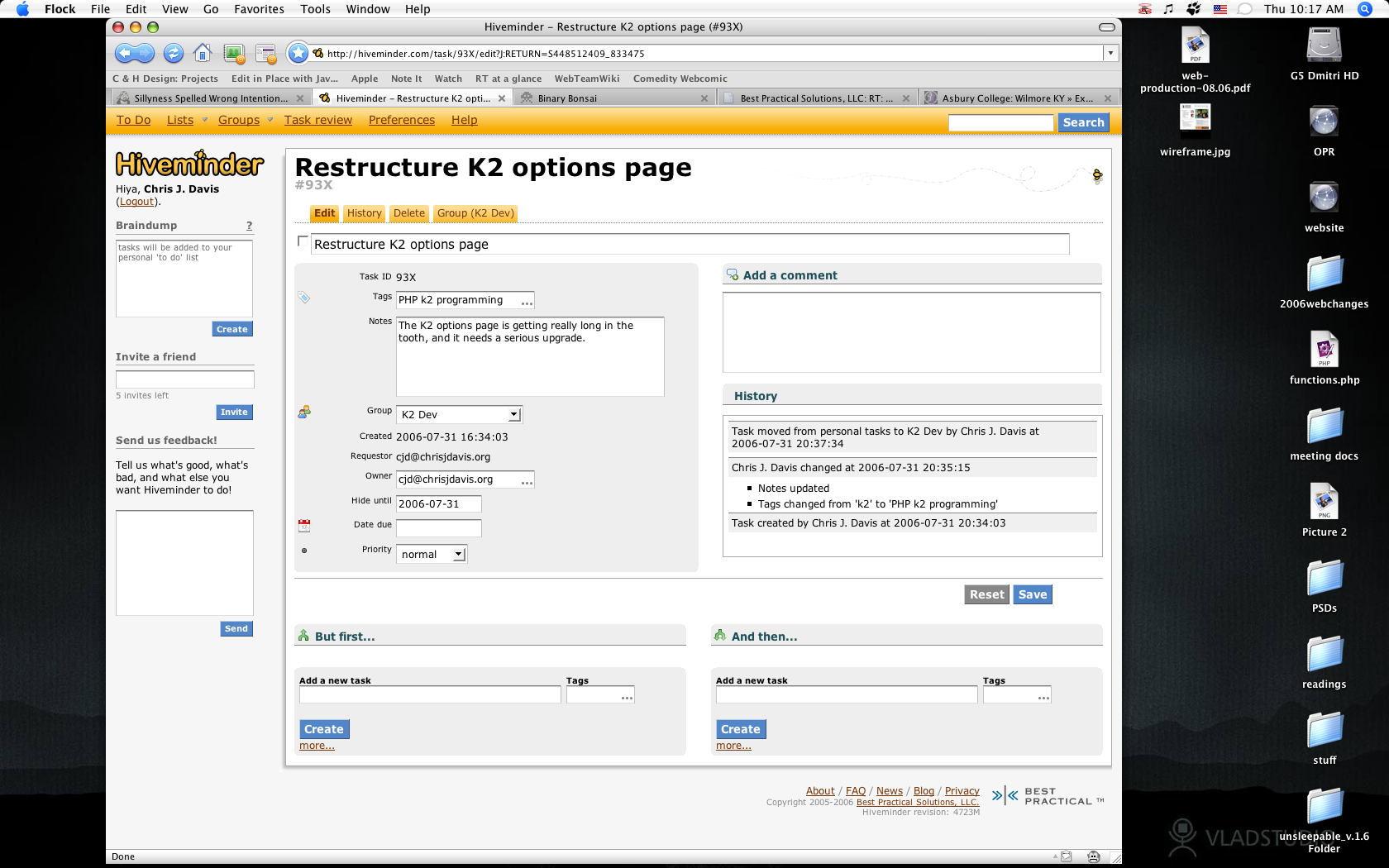Click the Search button
The width and height of the screenshot is (1389, 868).
[x=1083, y=122]
